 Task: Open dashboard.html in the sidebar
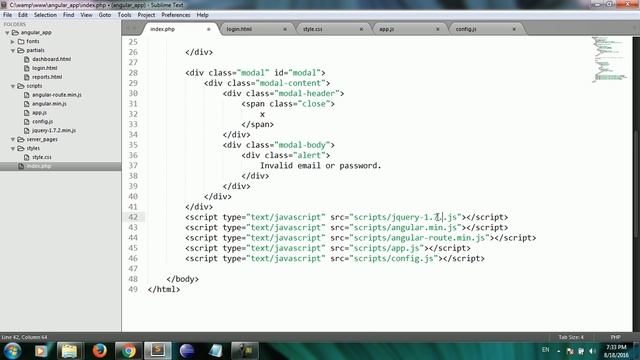51,59
